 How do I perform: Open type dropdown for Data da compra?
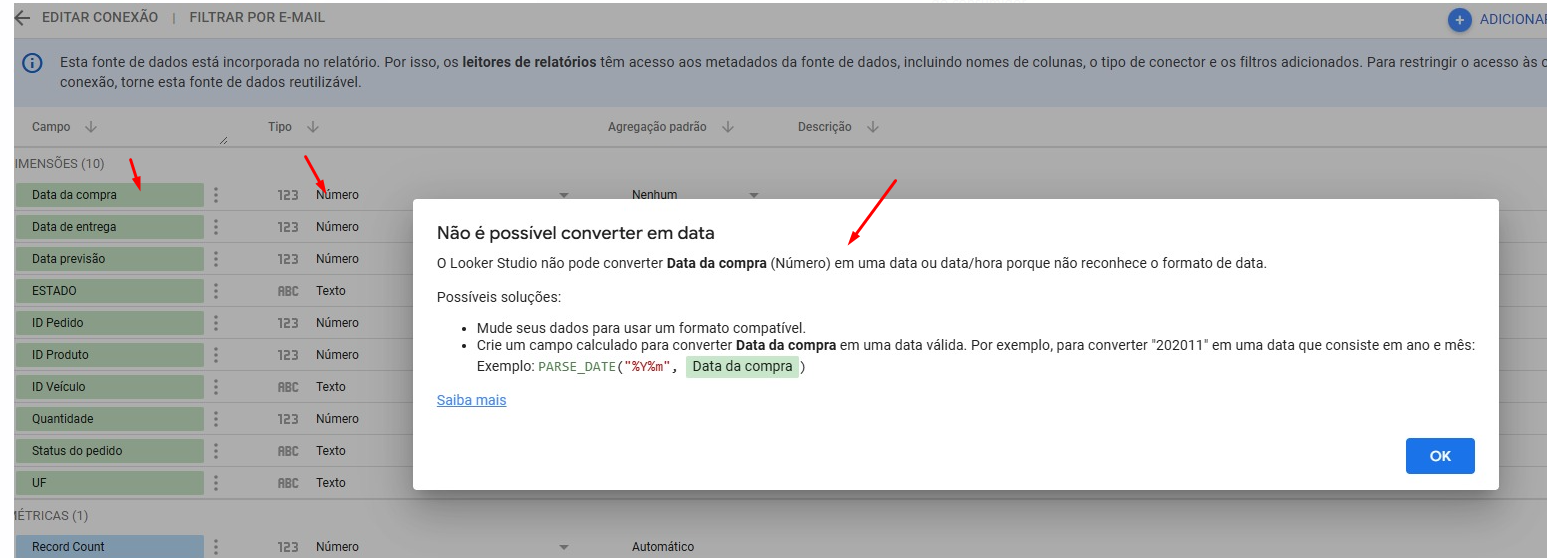(x=563, y=195)
